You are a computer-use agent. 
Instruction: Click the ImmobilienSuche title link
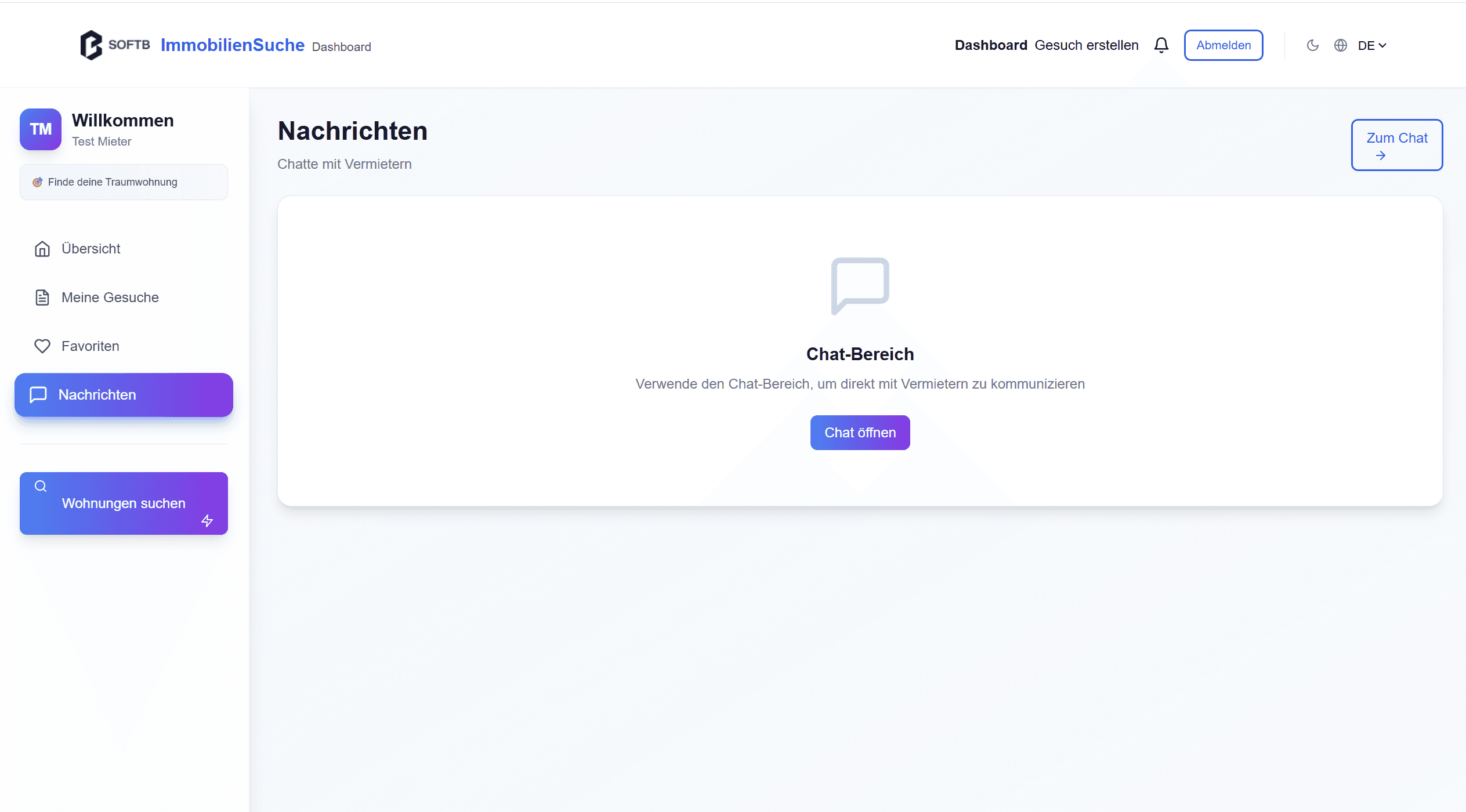coord(232,45)
